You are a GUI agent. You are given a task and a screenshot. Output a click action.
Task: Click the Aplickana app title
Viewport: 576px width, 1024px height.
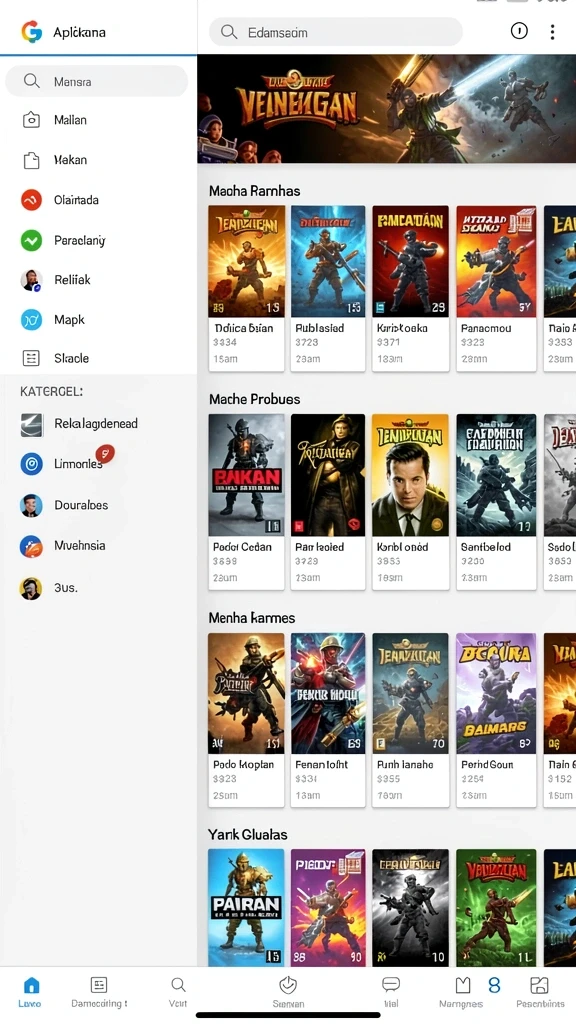[80, 32]
